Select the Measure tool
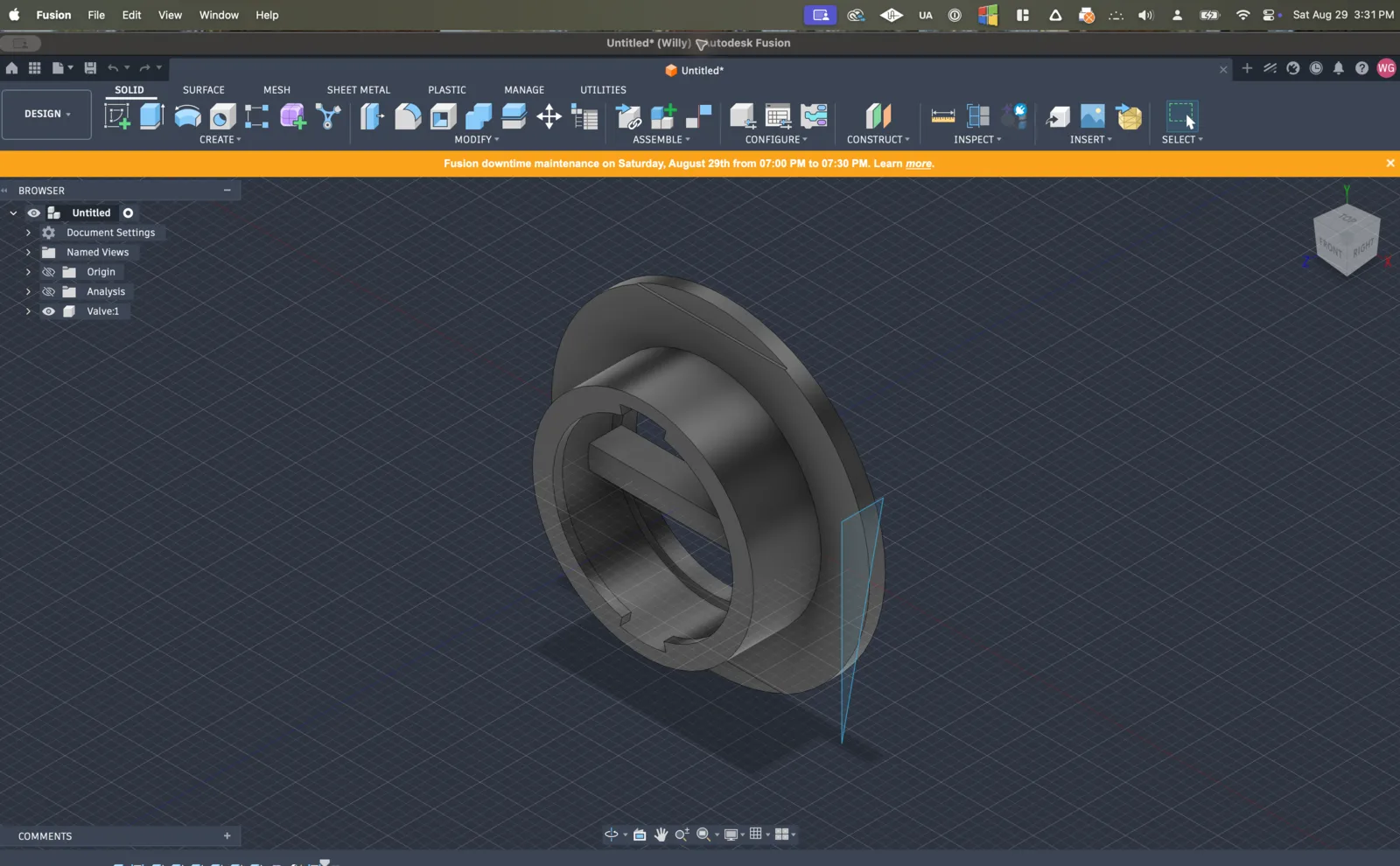Screen dimensions: 1400x866 pyautogui.click(x=942, y=115)
